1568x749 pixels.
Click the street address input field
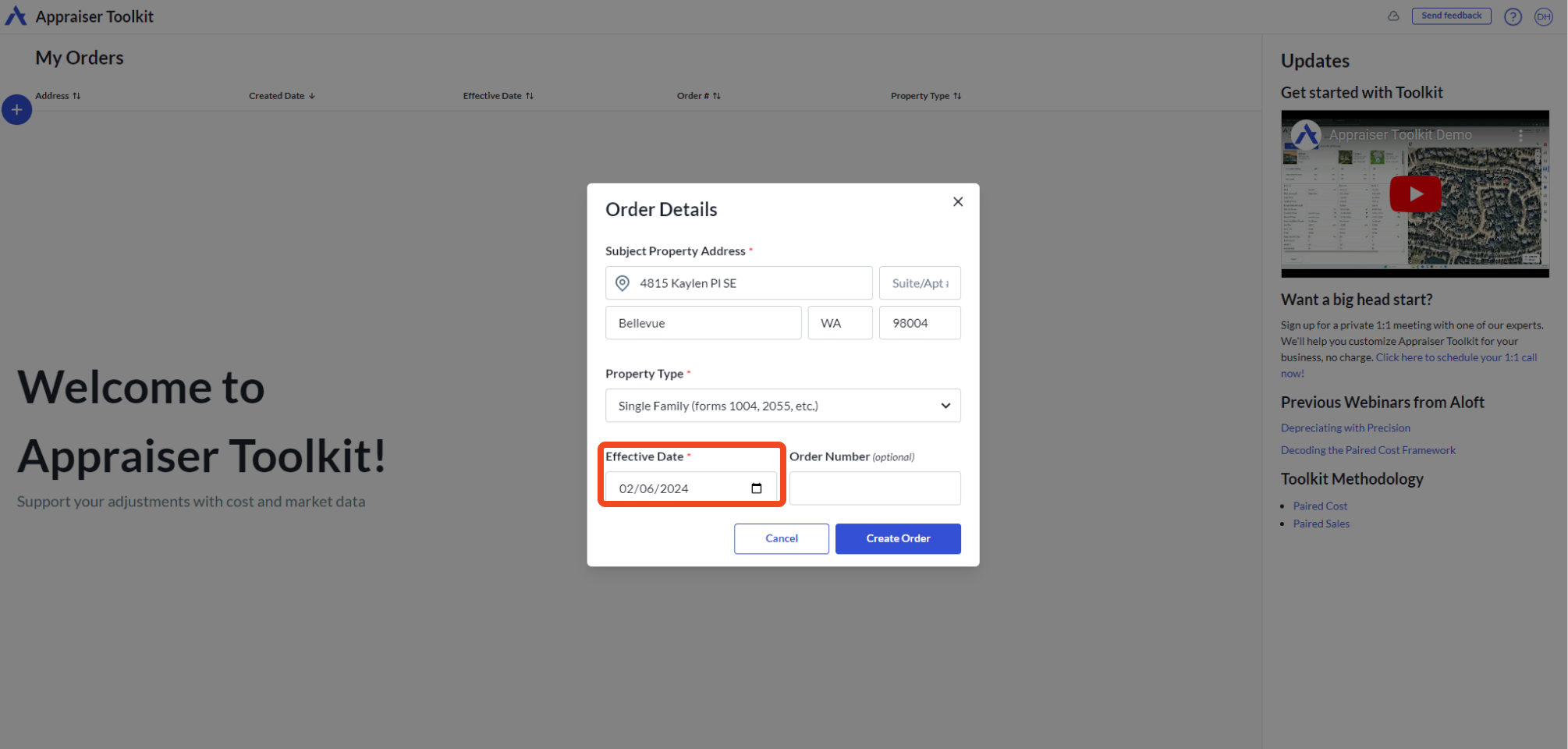[739, 283]
